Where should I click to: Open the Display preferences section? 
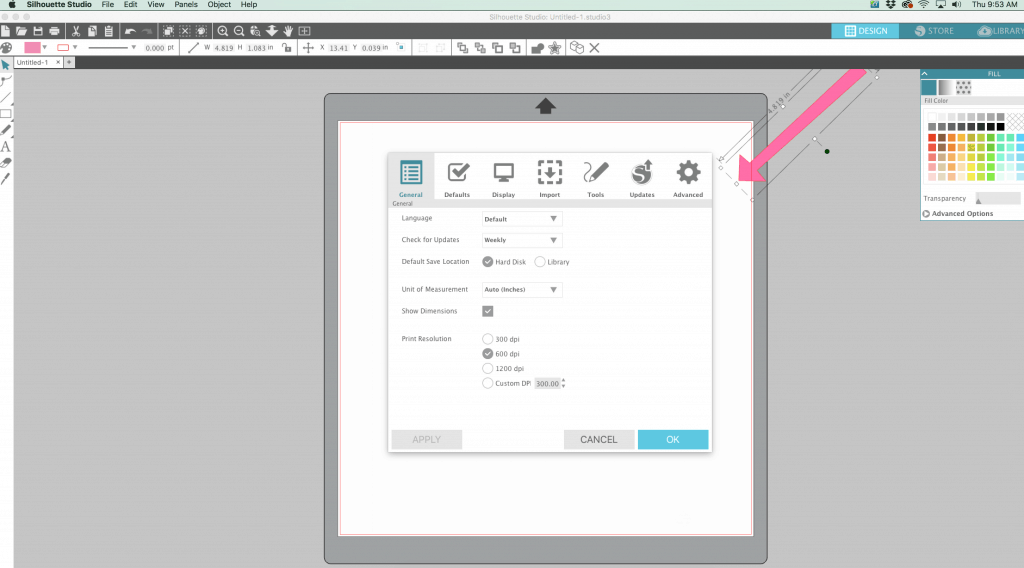(504, 179)
